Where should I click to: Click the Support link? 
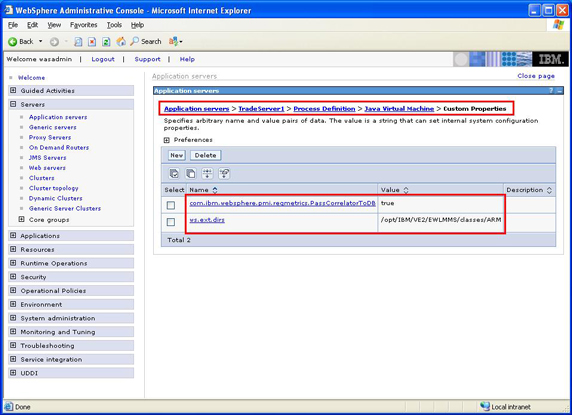coord(147,59)
